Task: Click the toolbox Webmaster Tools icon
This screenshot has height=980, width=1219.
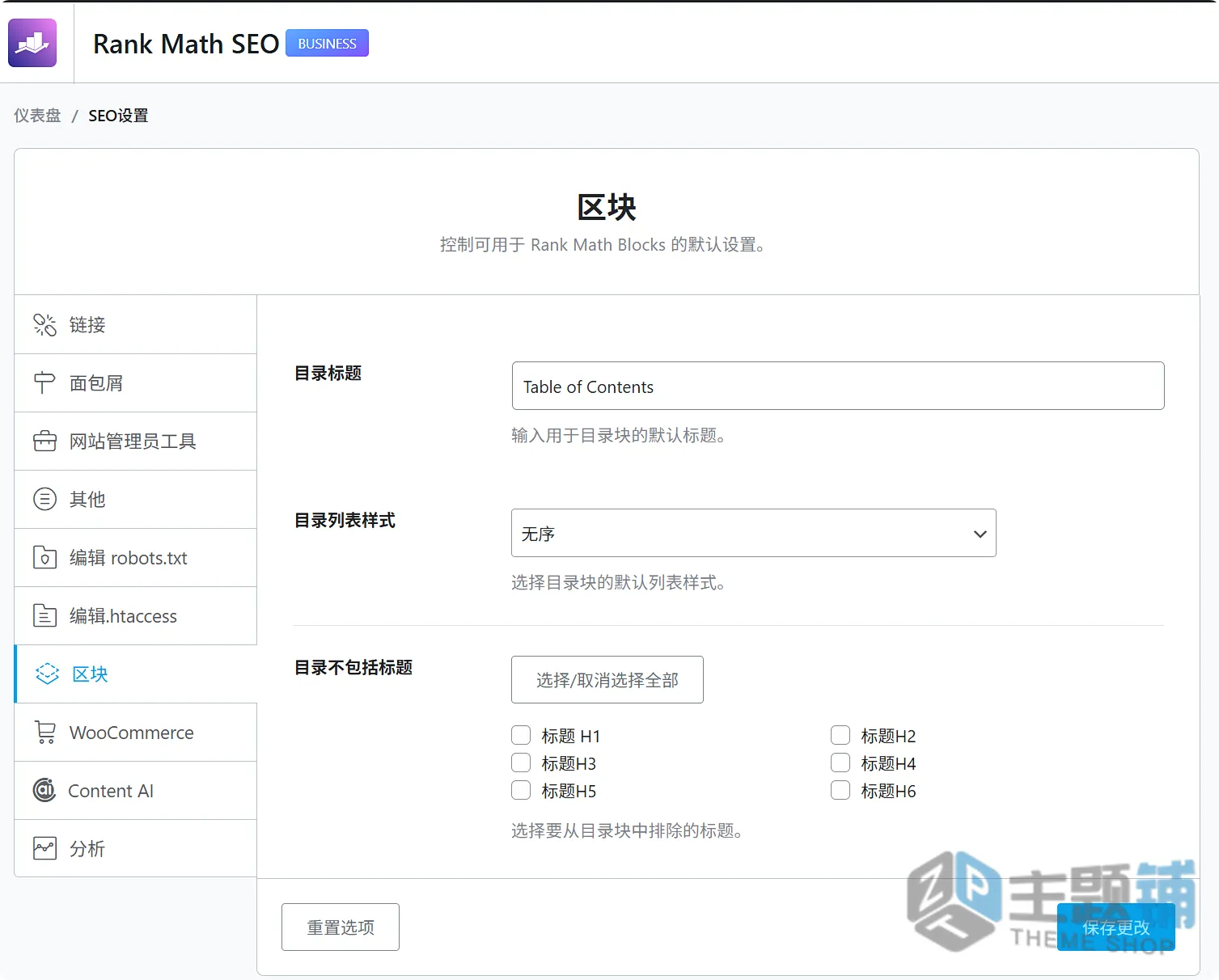Action: click(x=44, y=441)
